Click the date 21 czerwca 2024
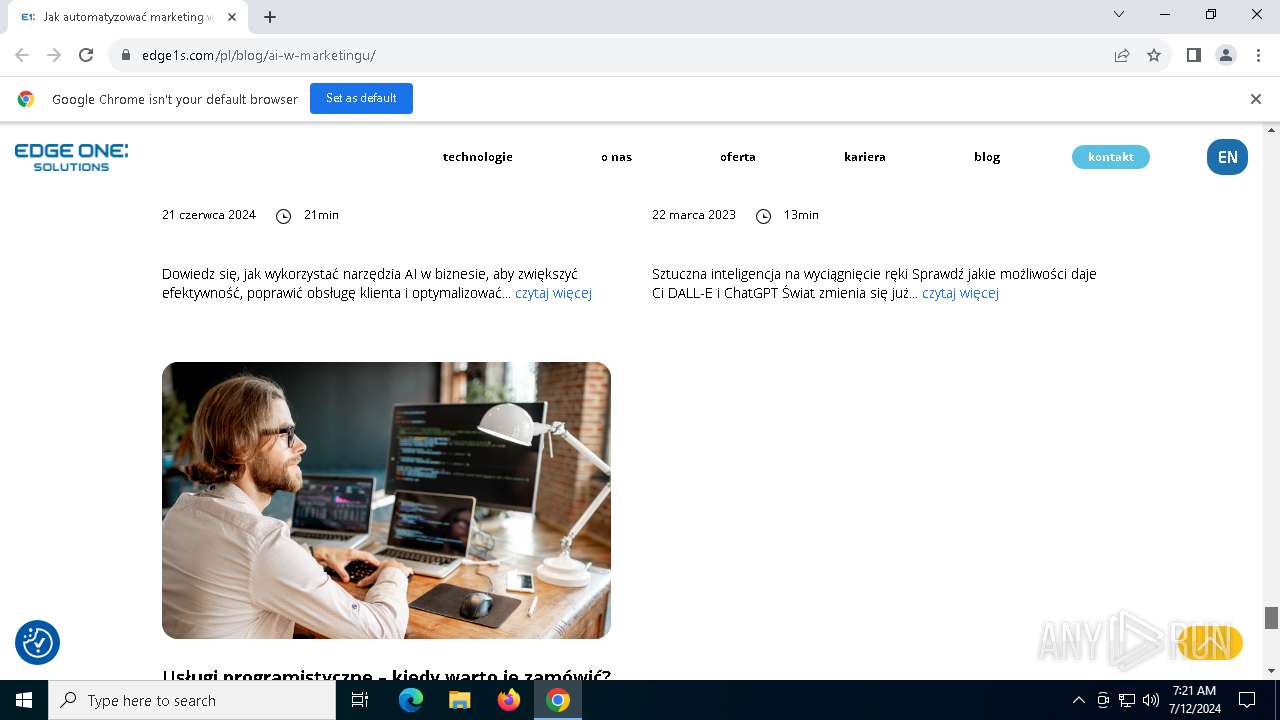 (209, 215)
